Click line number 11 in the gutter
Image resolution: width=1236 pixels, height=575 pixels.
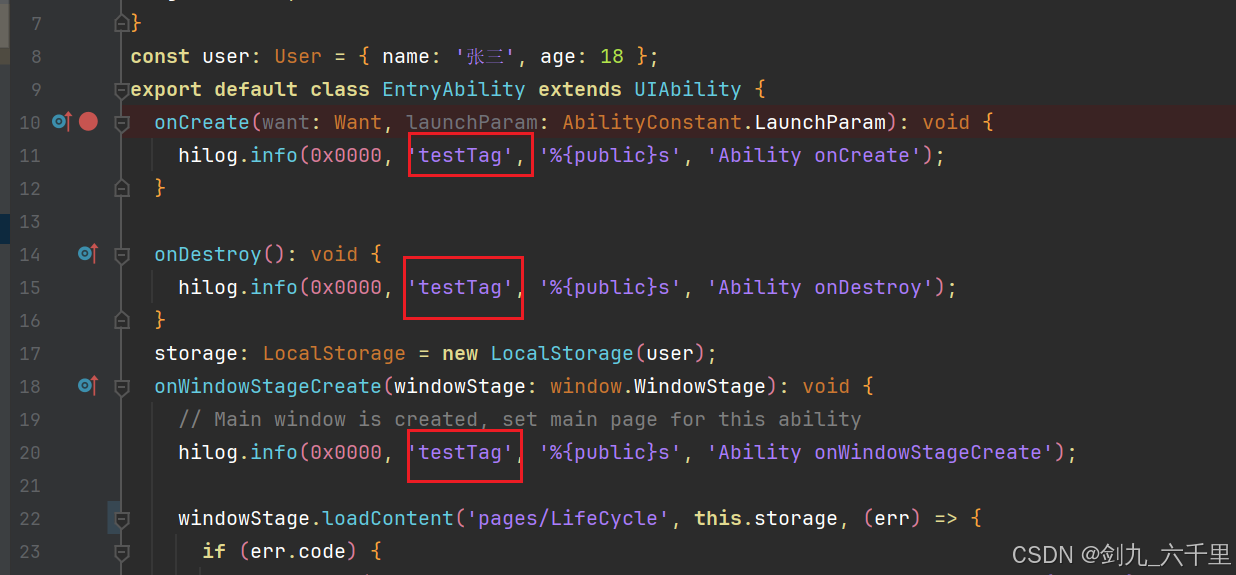pos(30,155)
